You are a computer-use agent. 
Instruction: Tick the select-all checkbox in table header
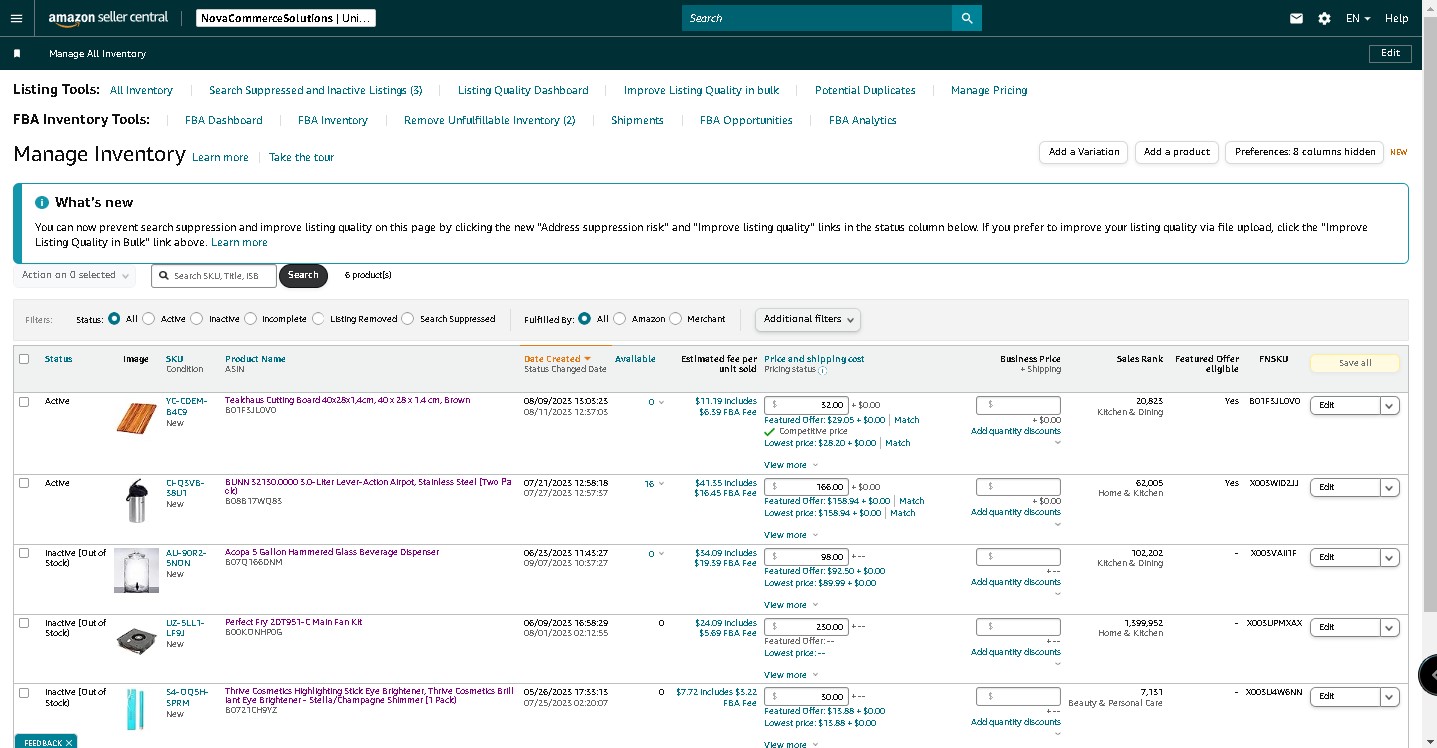[24, 359]
